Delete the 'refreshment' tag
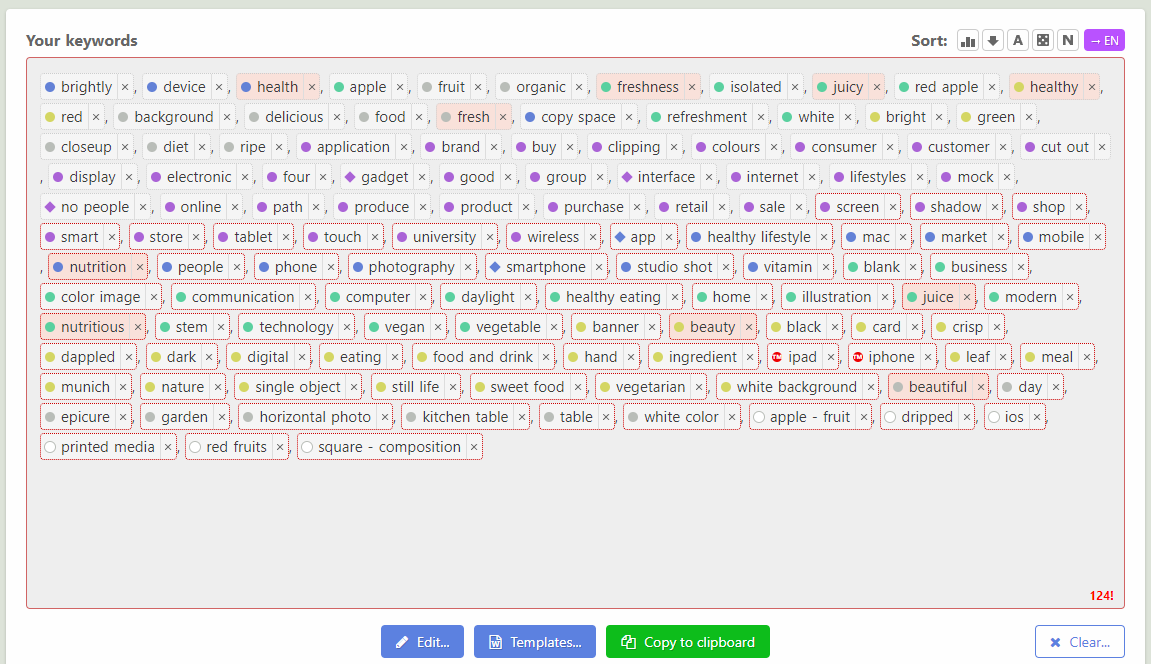The width and height of the screenshot is (1151, 664). click(x=761, y=117)
